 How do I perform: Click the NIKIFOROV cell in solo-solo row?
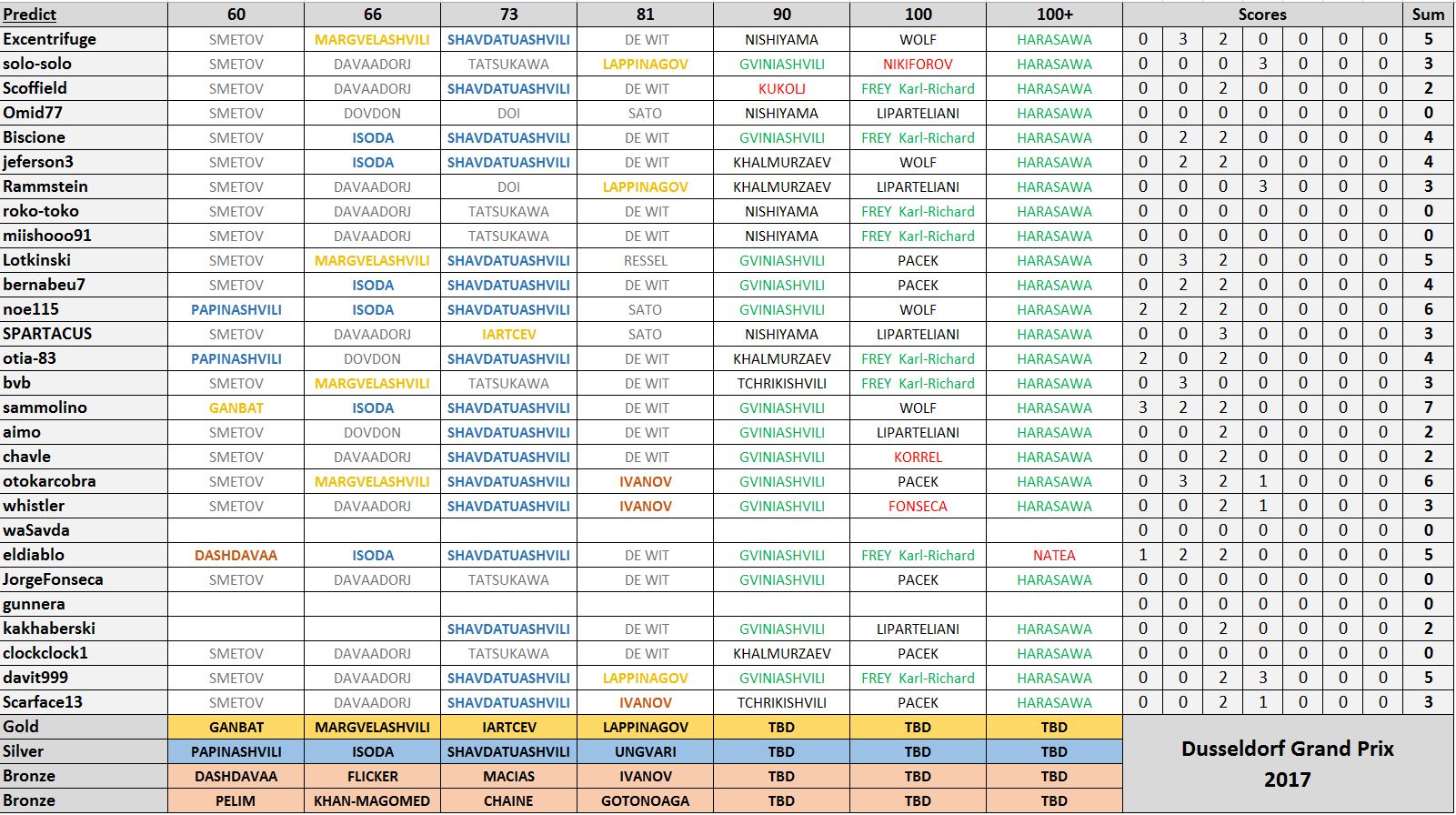coord(919,64)
